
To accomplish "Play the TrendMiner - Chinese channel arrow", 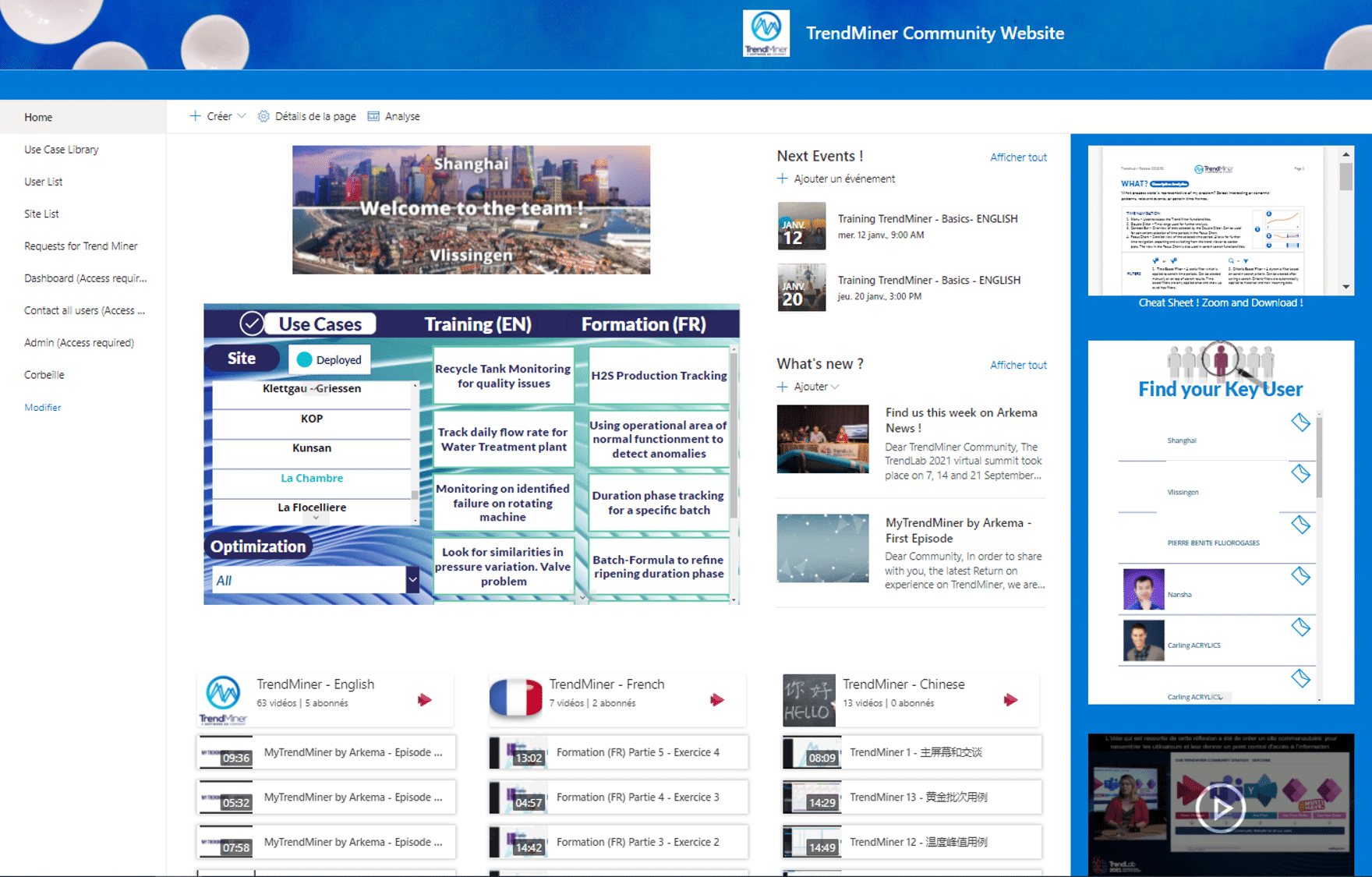I will 1010,699.
